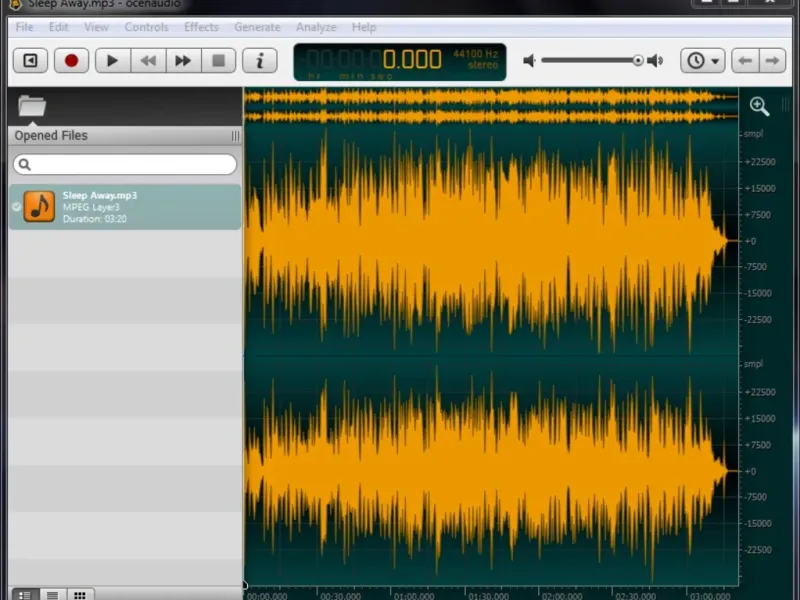Open the Analyze menu
The image size is (800, 600).
[x=316, y=27]
